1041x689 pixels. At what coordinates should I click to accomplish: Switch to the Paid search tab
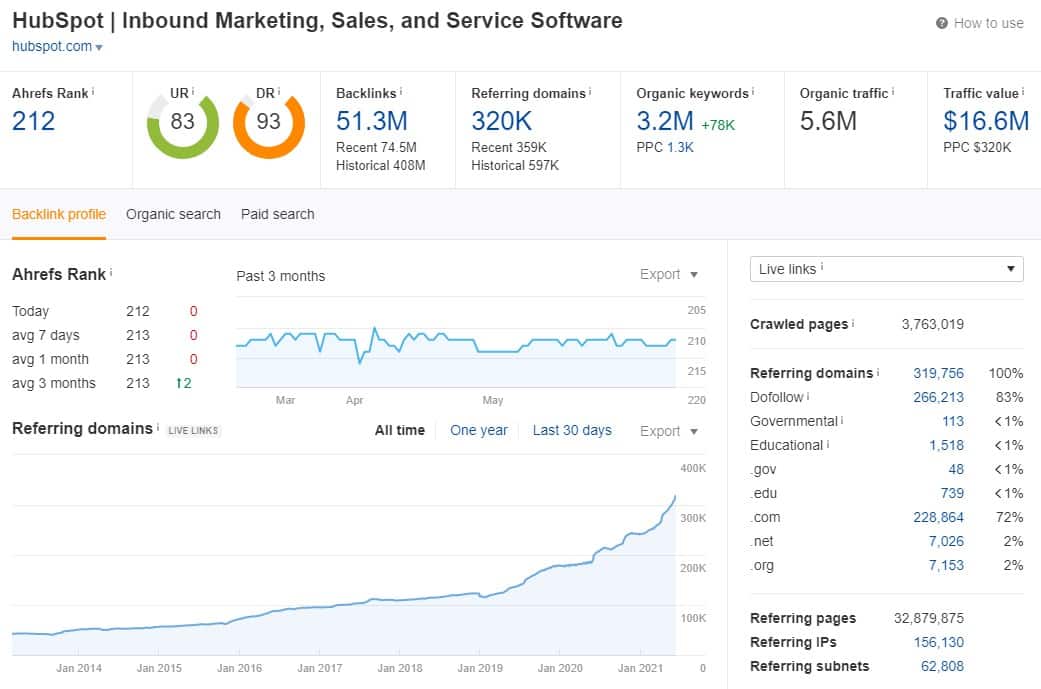click(x=278, y=214)
